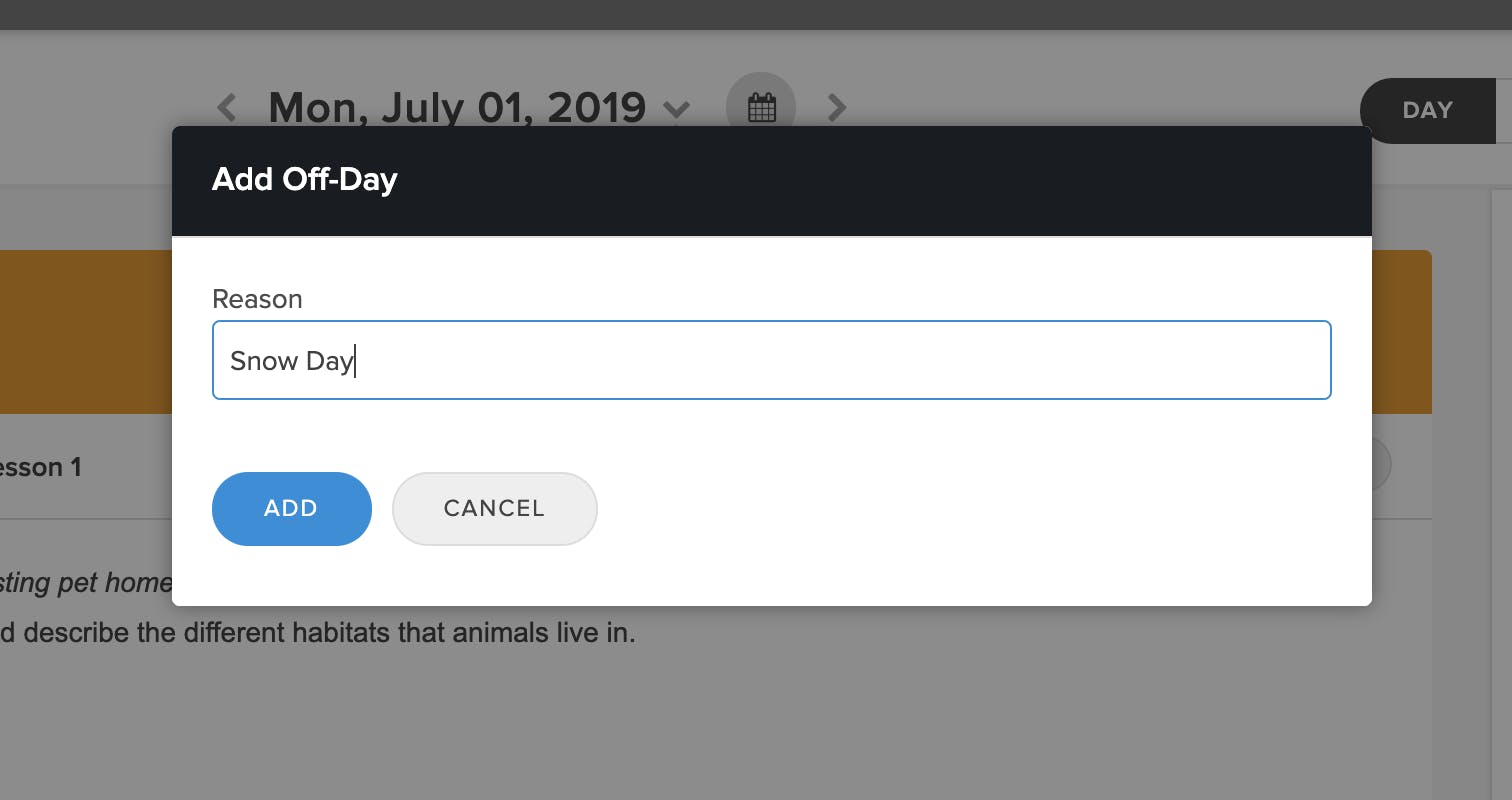Click the Mon, July 01, 2019 date heading
Viewport: 1512px width, 800px height.
tap(456, 107)
